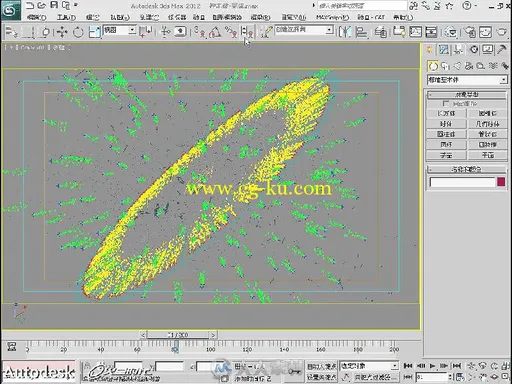This screenshot has height=384, width=512.
Task: Open the Group (组) menu
Action: pyautogui.click(x=92, y=17)
